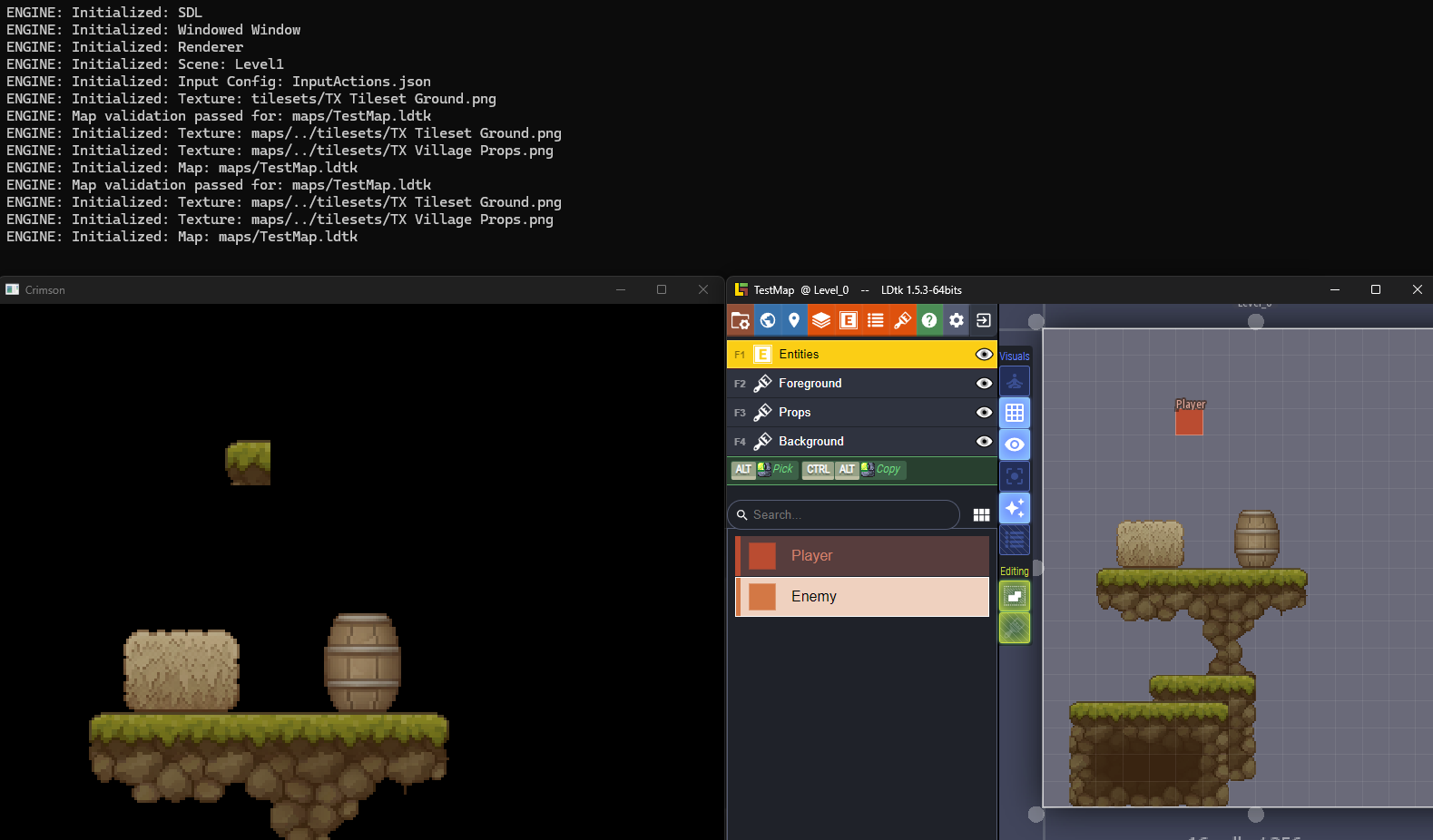Open the world globe panel
The height and width of the screenshot is (840, 1433).
coord(768,320)
